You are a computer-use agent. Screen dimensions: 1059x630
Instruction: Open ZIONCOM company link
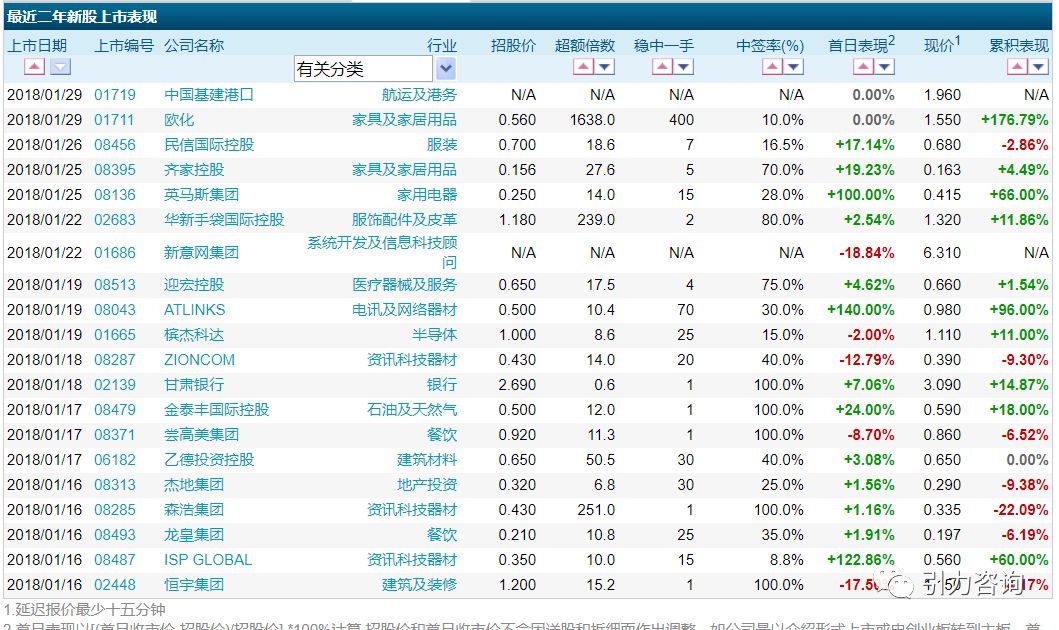(199, 359)
